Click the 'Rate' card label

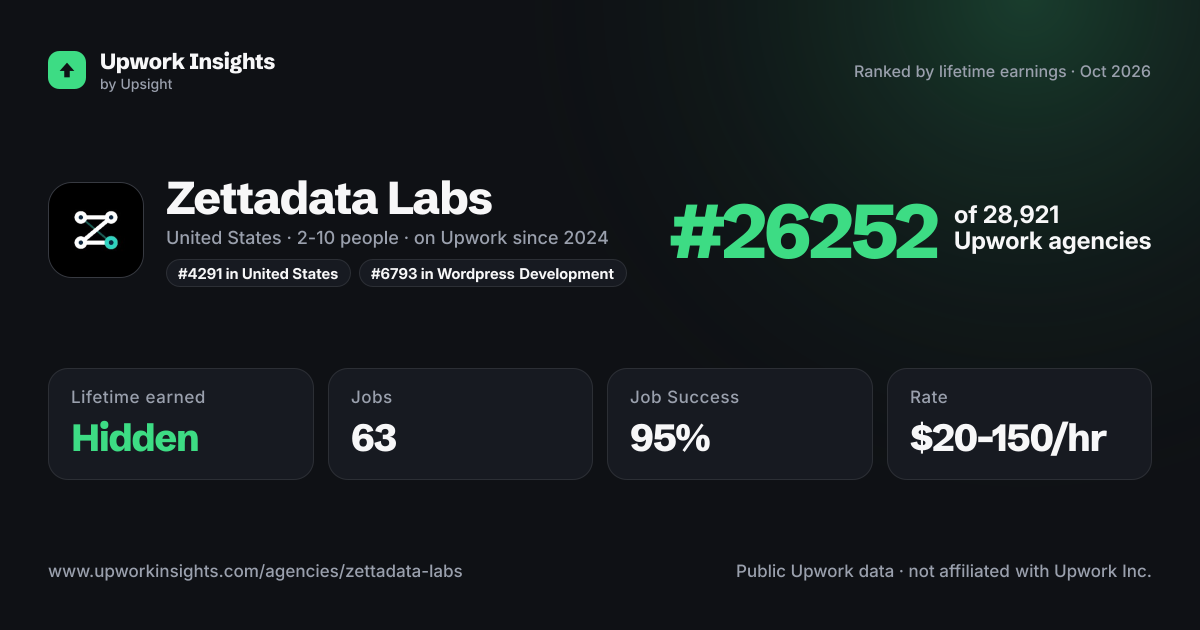928,397
